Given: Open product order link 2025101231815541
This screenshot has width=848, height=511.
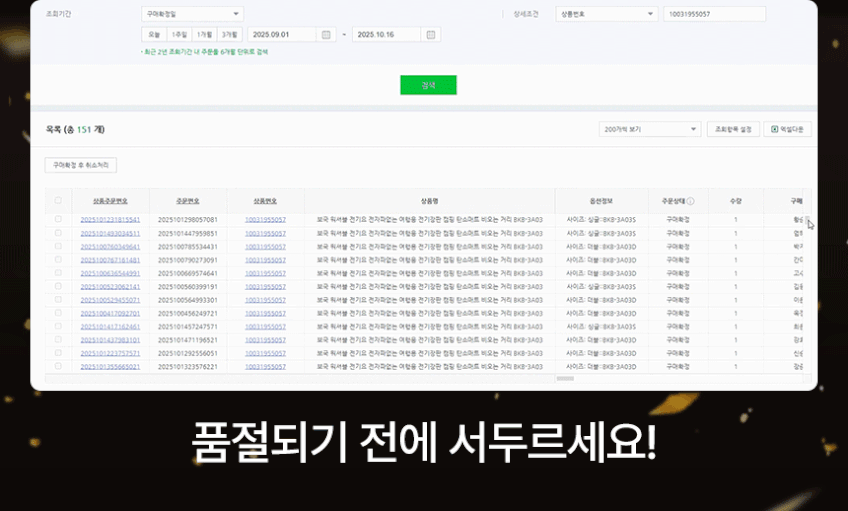Looking at the screenshot, I should 110,220.
